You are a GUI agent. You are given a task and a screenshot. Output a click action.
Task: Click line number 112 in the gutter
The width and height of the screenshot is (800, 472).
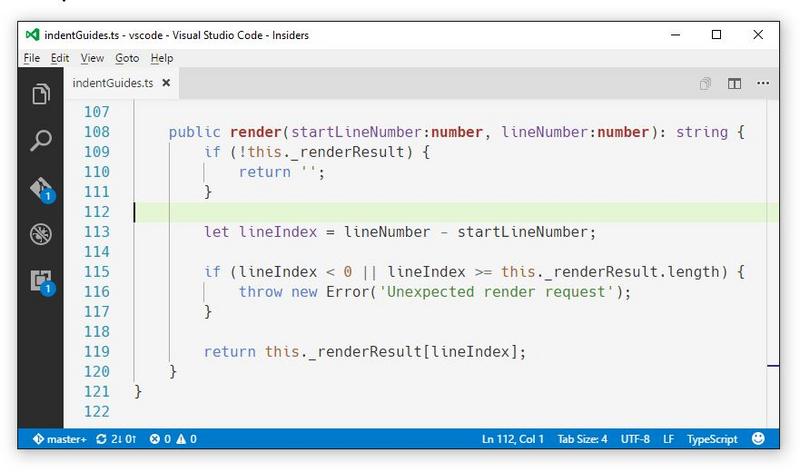97,212
